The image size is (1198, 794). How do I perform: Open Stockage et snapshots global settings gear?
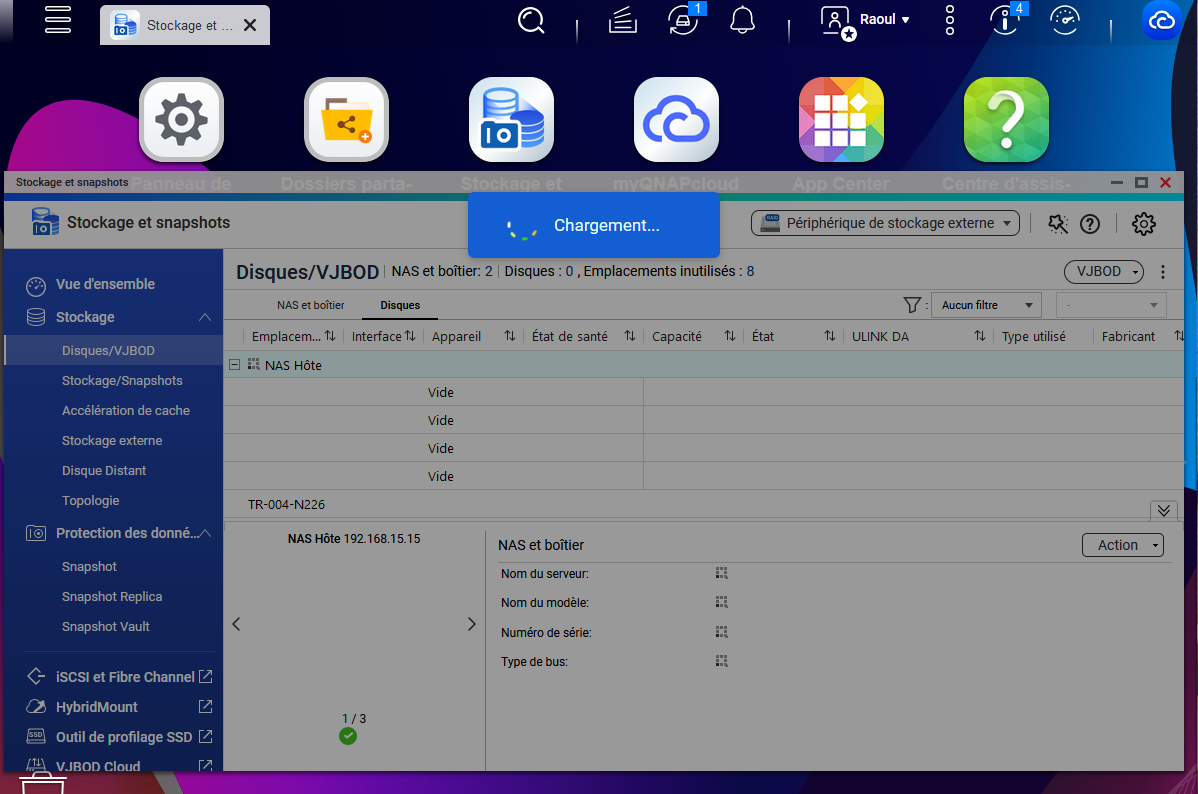click(1143, 224)
